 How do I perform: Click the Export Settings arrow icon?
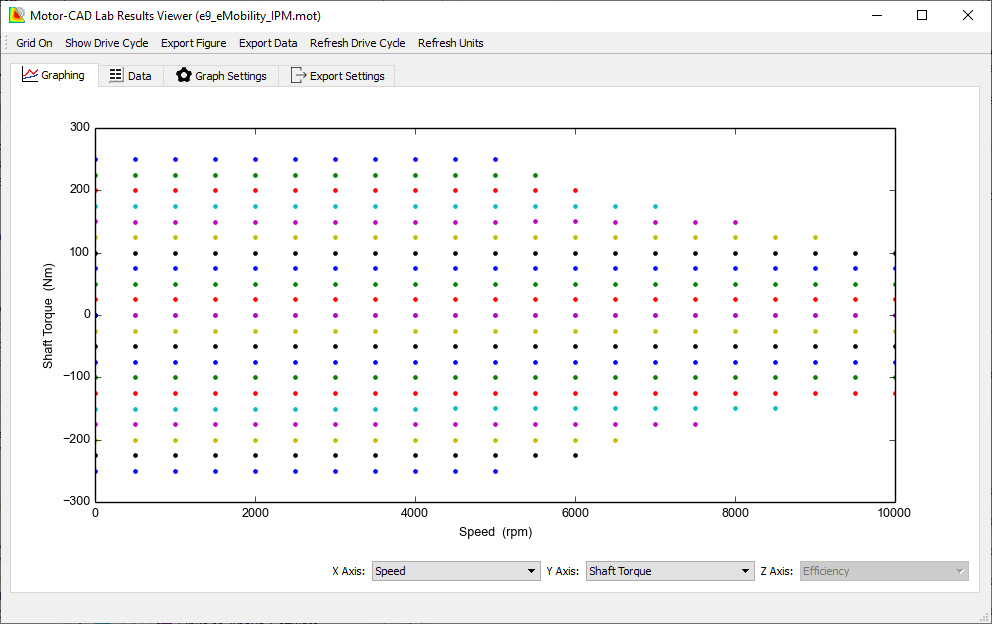(x=299, y=75)
